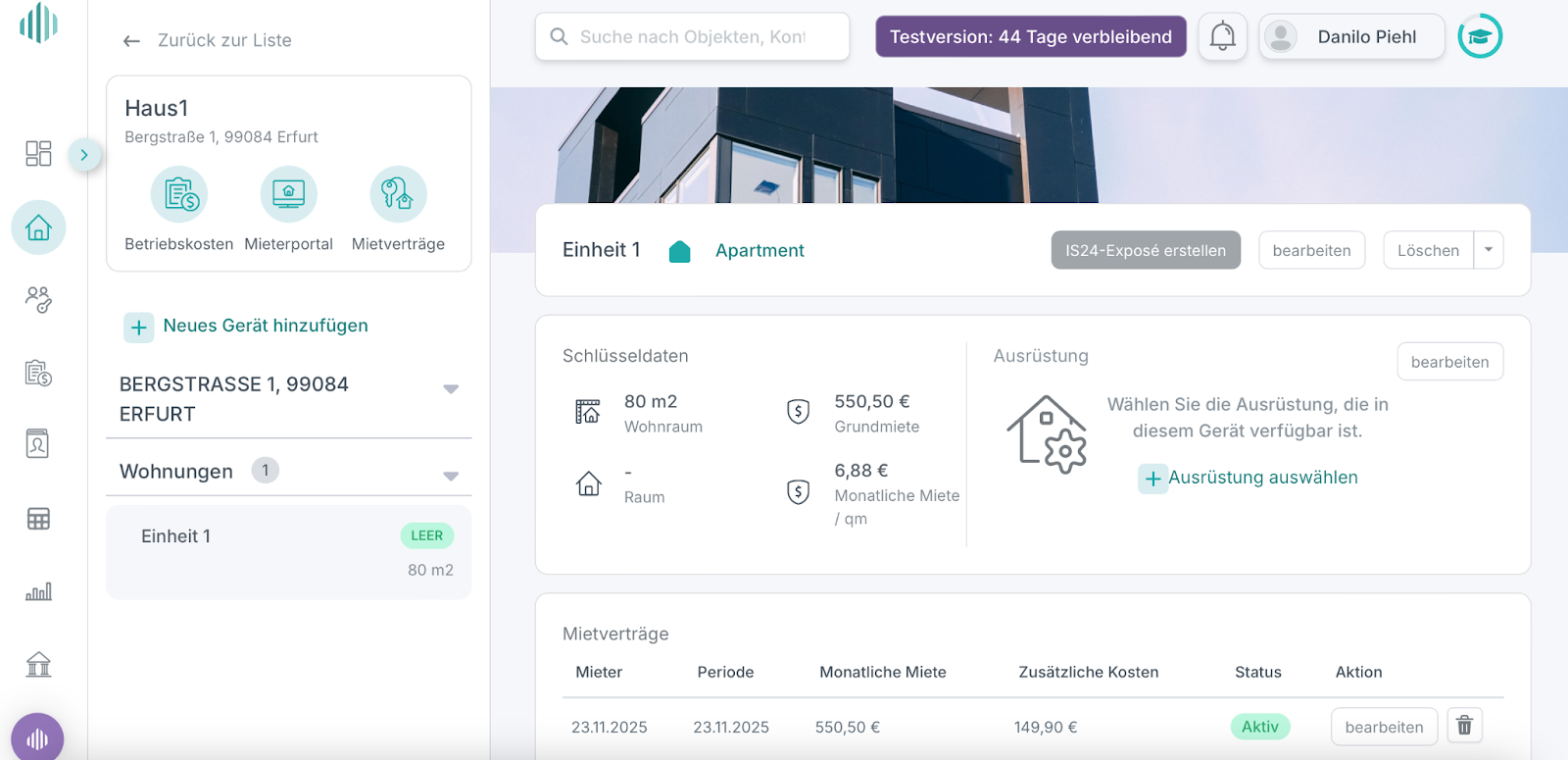
Task: Open the Betriebskosten icon in Haus1 card
Action: click(179, 194)
